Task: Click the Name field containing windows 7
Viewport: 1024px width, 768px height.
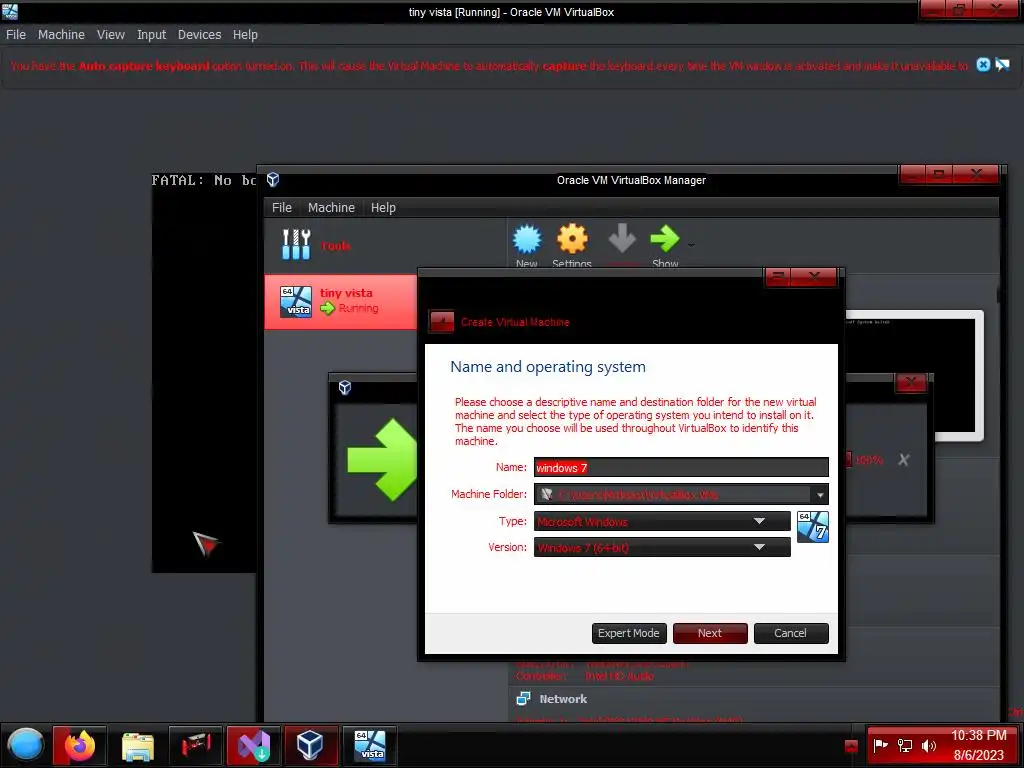Action: [680, 468]
